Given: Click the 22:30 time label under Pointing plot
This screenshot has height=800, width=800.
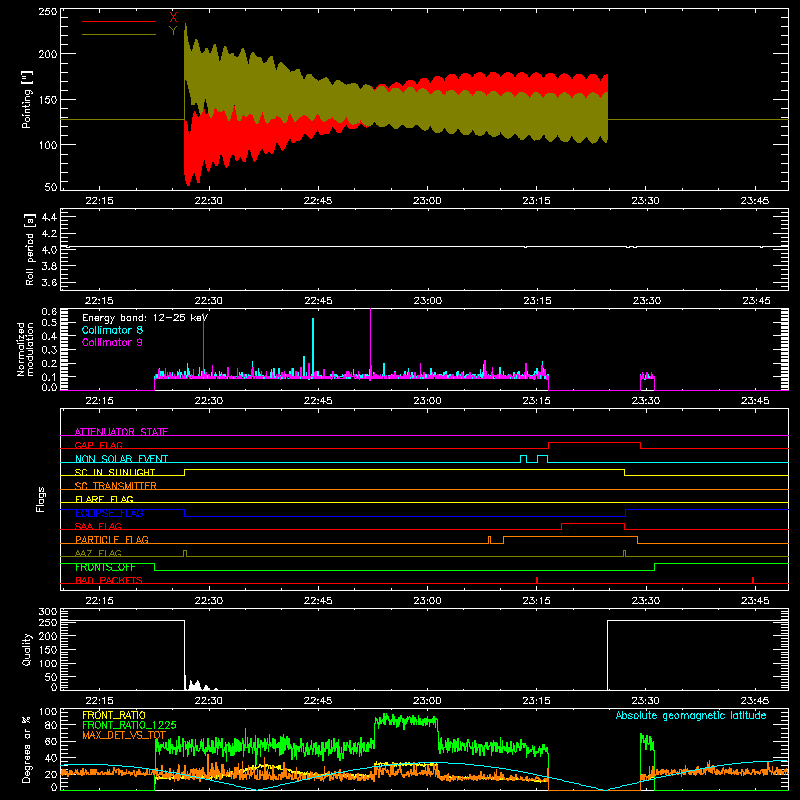Looking at the screenshot, I should pos(209,201).
